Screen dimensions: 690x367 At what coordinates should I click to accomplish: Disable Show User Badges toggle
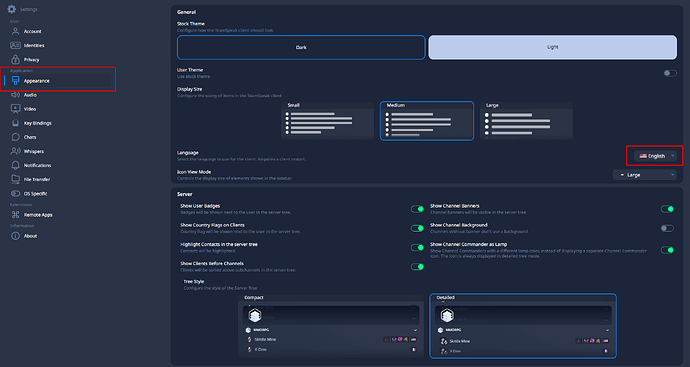(x=417, y=209)
